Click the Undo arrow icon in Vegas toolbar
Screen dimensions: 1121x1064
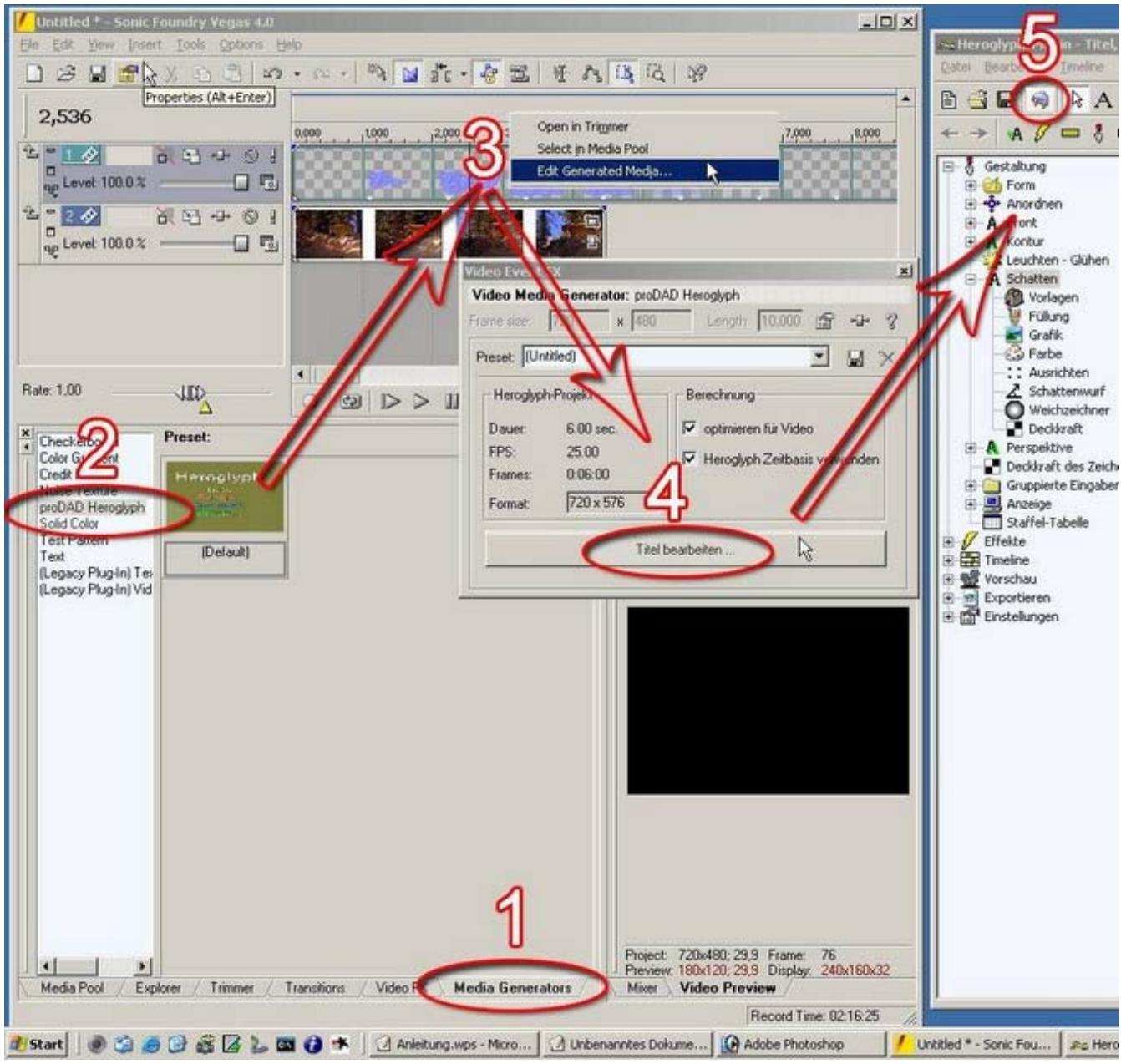pyautogui.click(x=272, y=73)
